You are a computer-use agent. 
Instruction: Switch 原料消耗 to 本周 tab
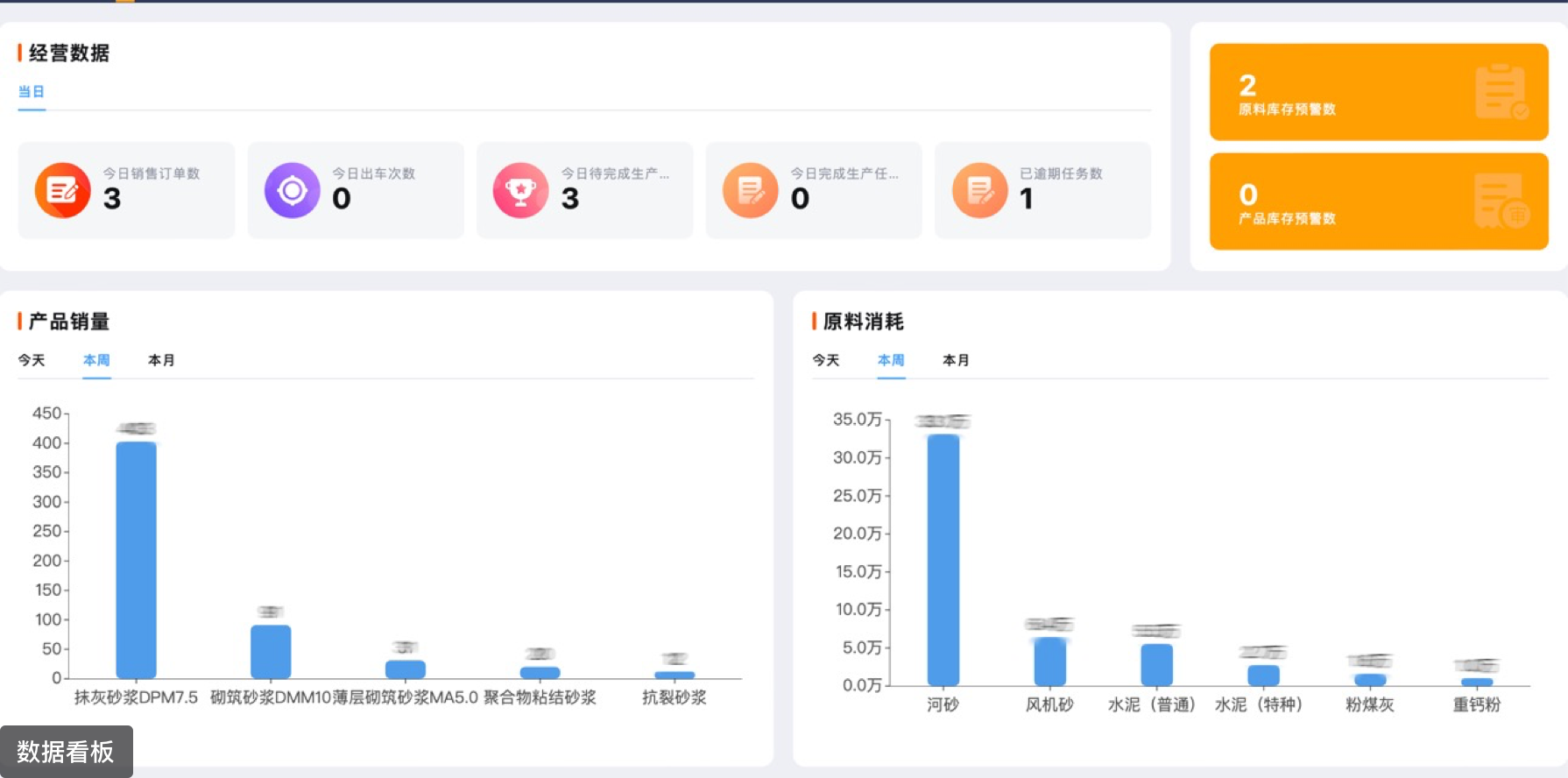pos(891,360)
